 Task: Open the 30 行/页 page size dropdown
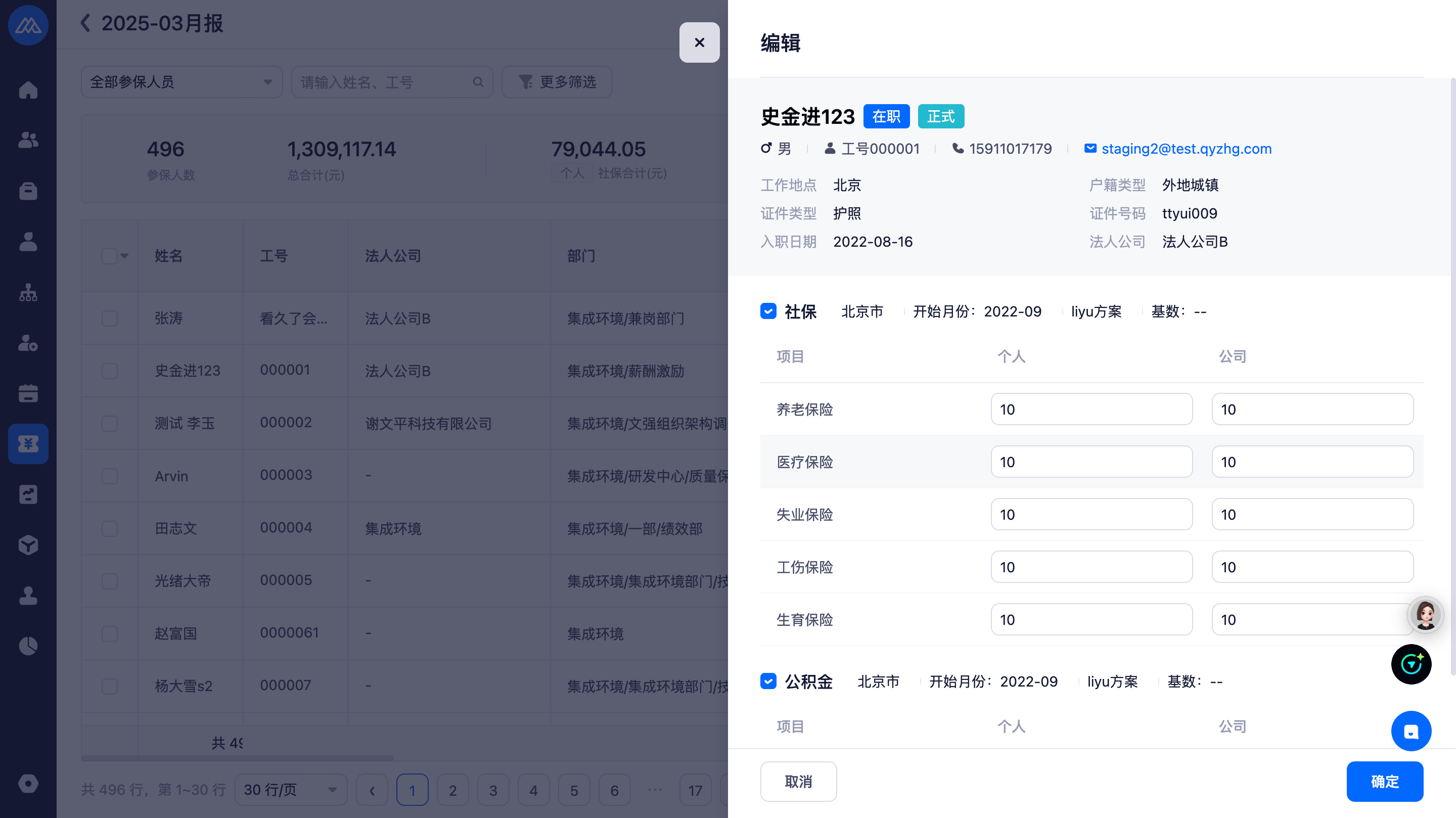[291, 790]
